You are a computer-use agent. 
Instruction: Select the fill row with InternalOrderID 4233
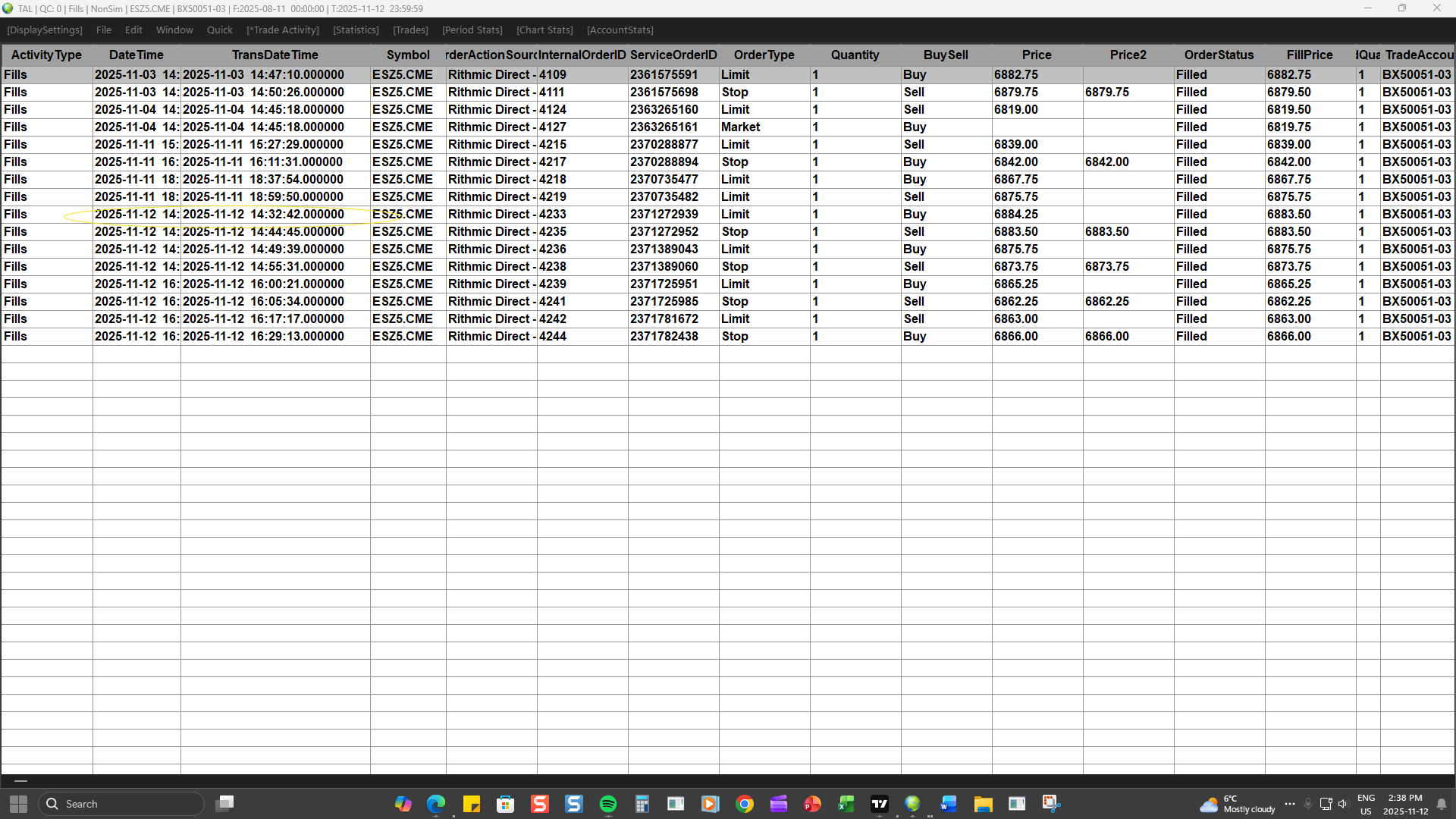552,215
